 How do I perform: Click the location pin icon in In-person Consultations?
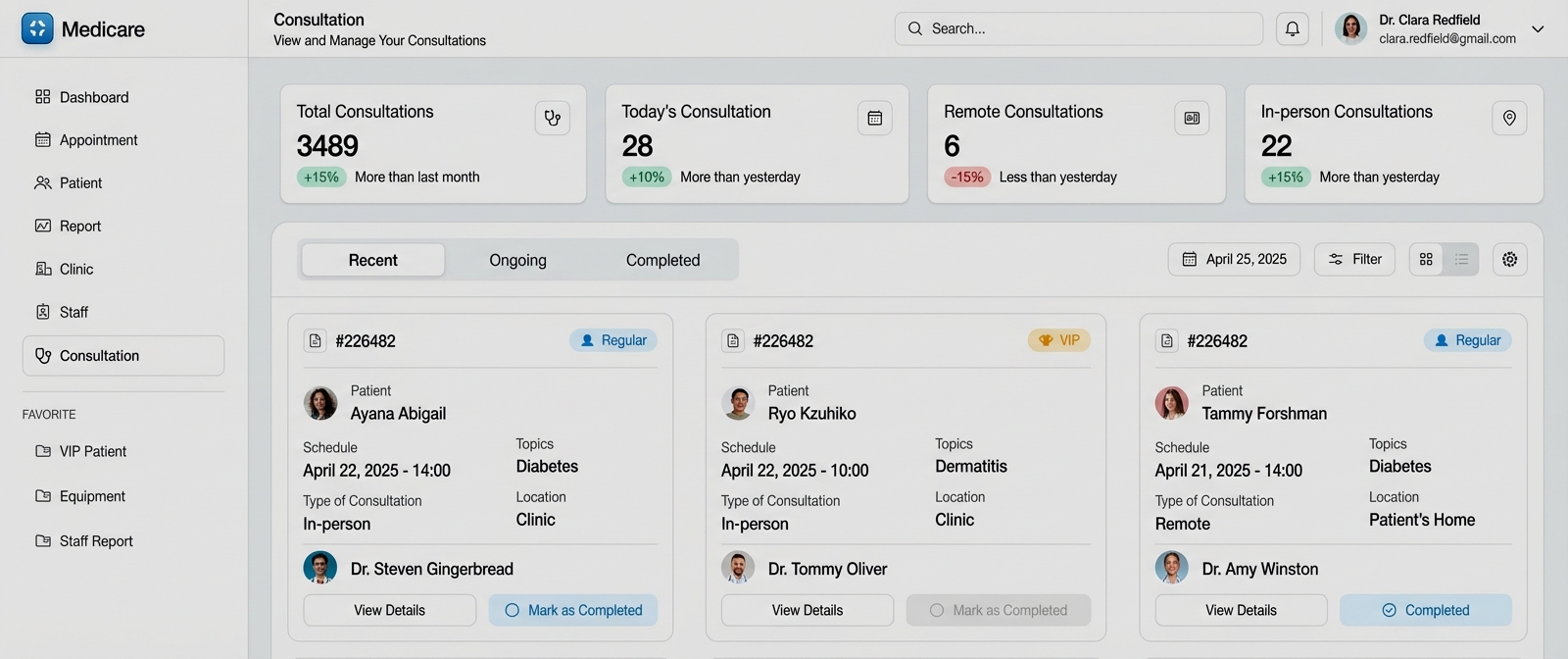1509,118
